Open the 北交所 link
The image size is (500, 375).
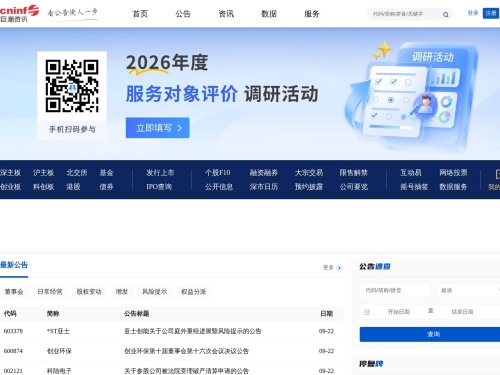click(77, 173)
